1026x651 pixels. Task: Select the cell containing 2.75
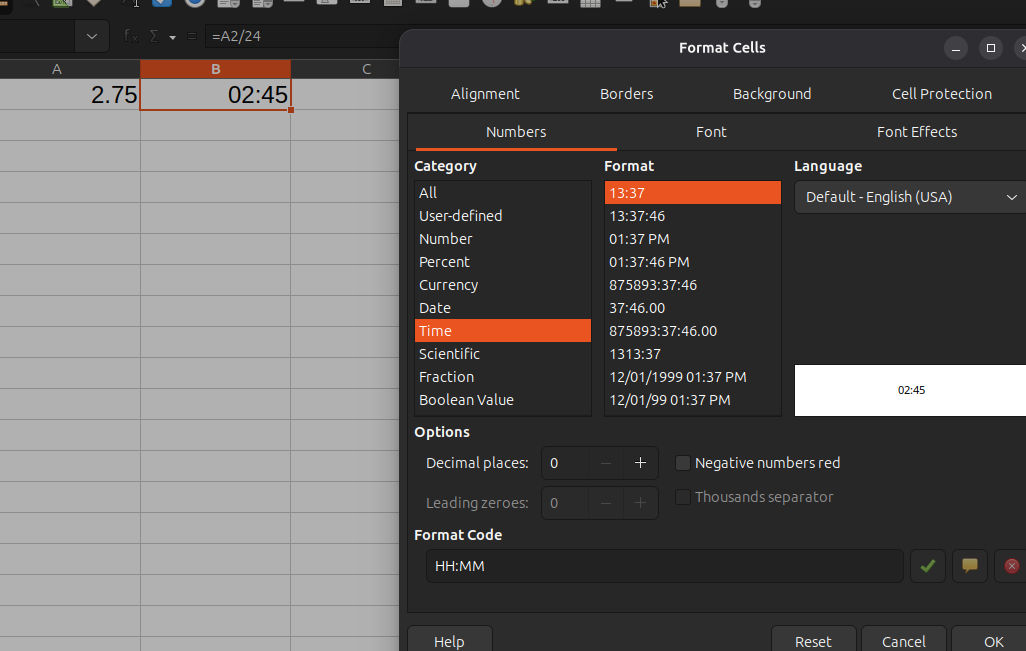click(x=69, y=95)
